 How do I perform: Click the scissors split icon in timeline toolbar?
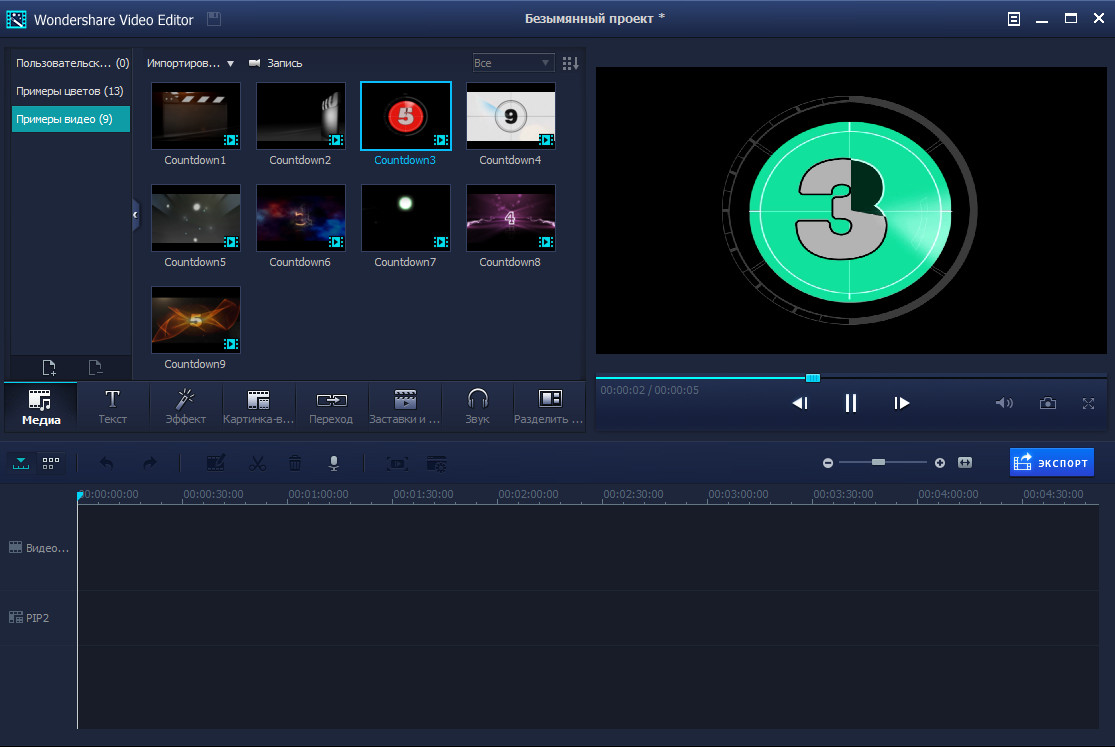pos(257,463)
